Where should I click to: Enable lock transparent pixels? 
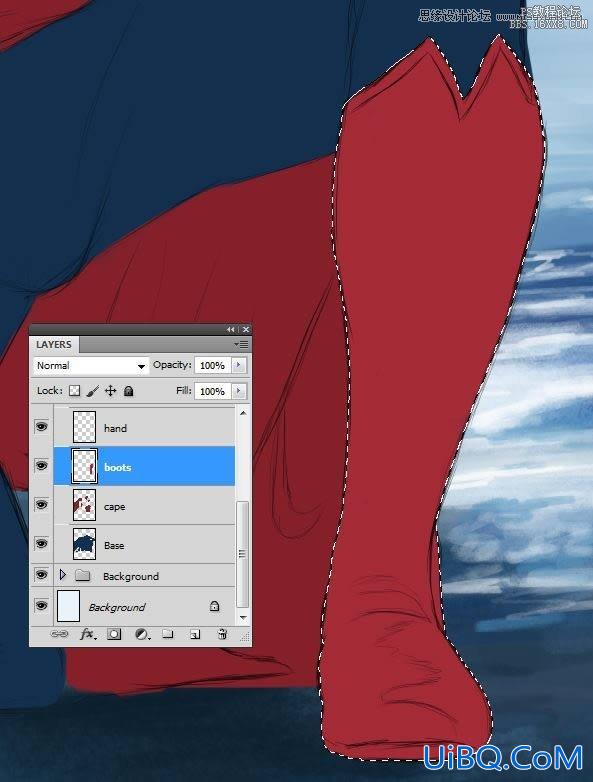(74, 391)
